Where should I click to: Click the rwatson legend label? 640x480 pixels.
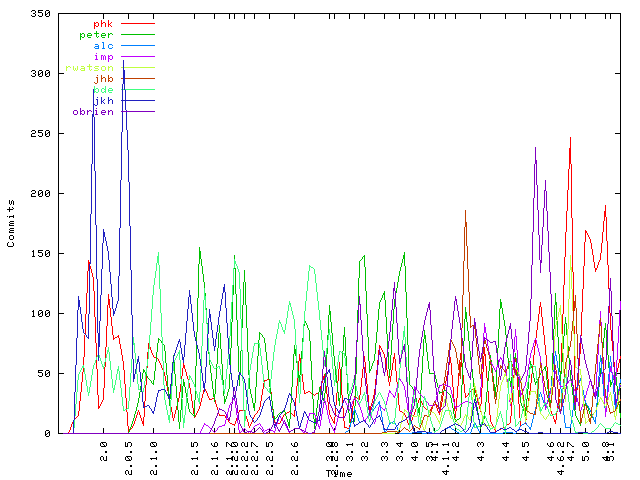click(89, 68)
